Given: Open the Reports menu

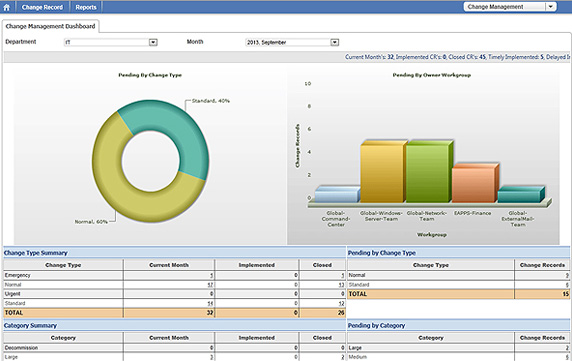Looking at the screenshot, I should coord(86,7).
